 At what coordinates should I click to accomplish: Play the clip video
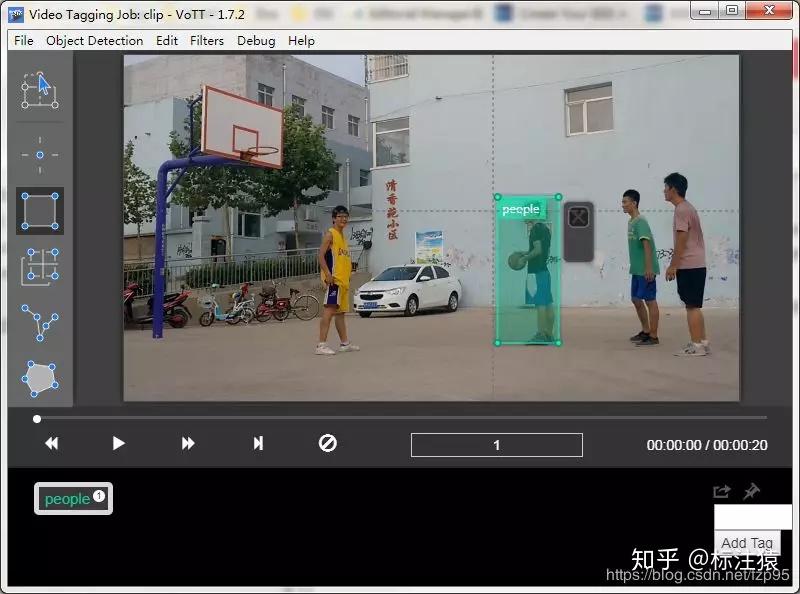(x=118, y=443)
